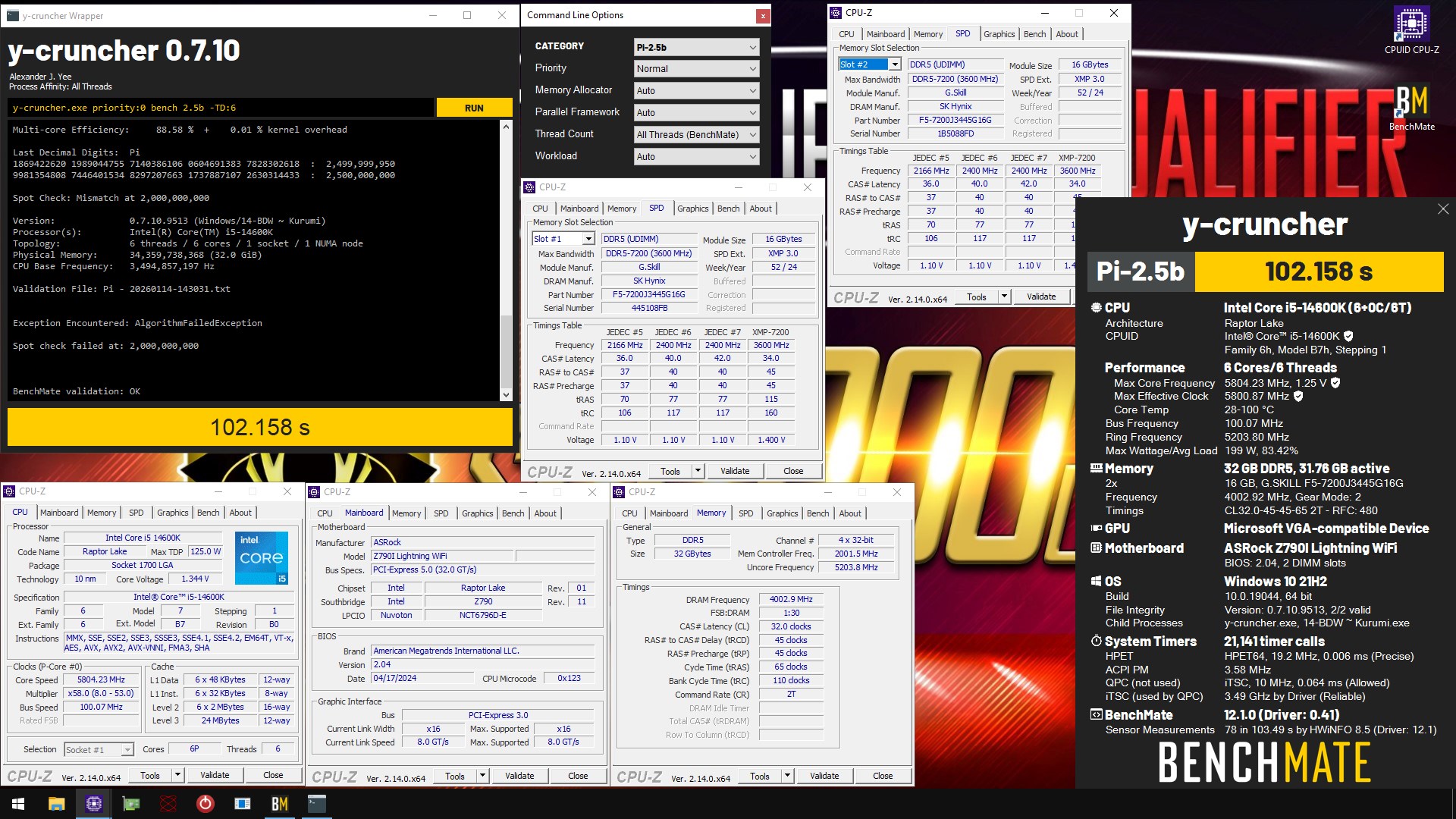Open Memory tab in Slot #2 SPD window

click(927, 34)
